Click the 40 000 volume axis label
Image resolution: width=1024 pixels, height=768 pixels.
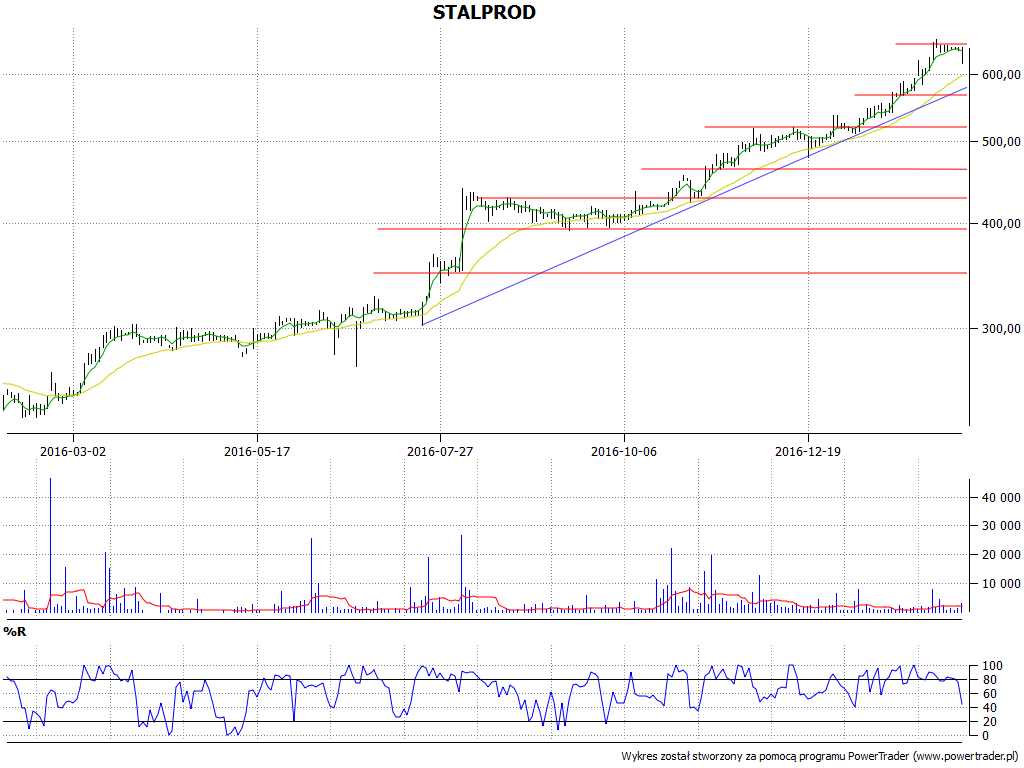click(x=1001, y=498)
